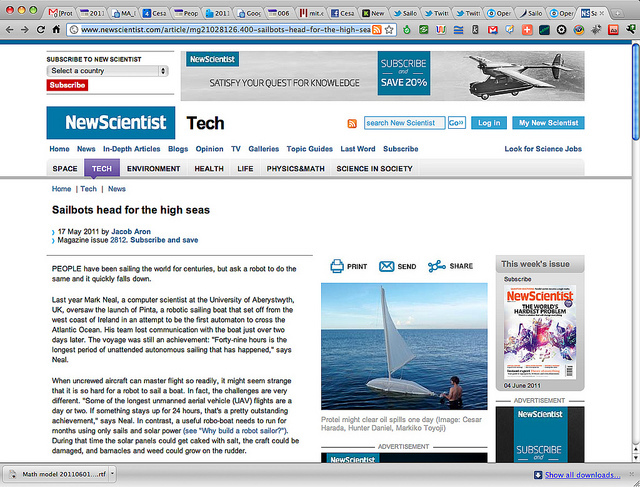Open In-Depth Articles in the nav bar
Image resolution: width=640 pixels, height=487 pixels.
click(x=131, y=149)
